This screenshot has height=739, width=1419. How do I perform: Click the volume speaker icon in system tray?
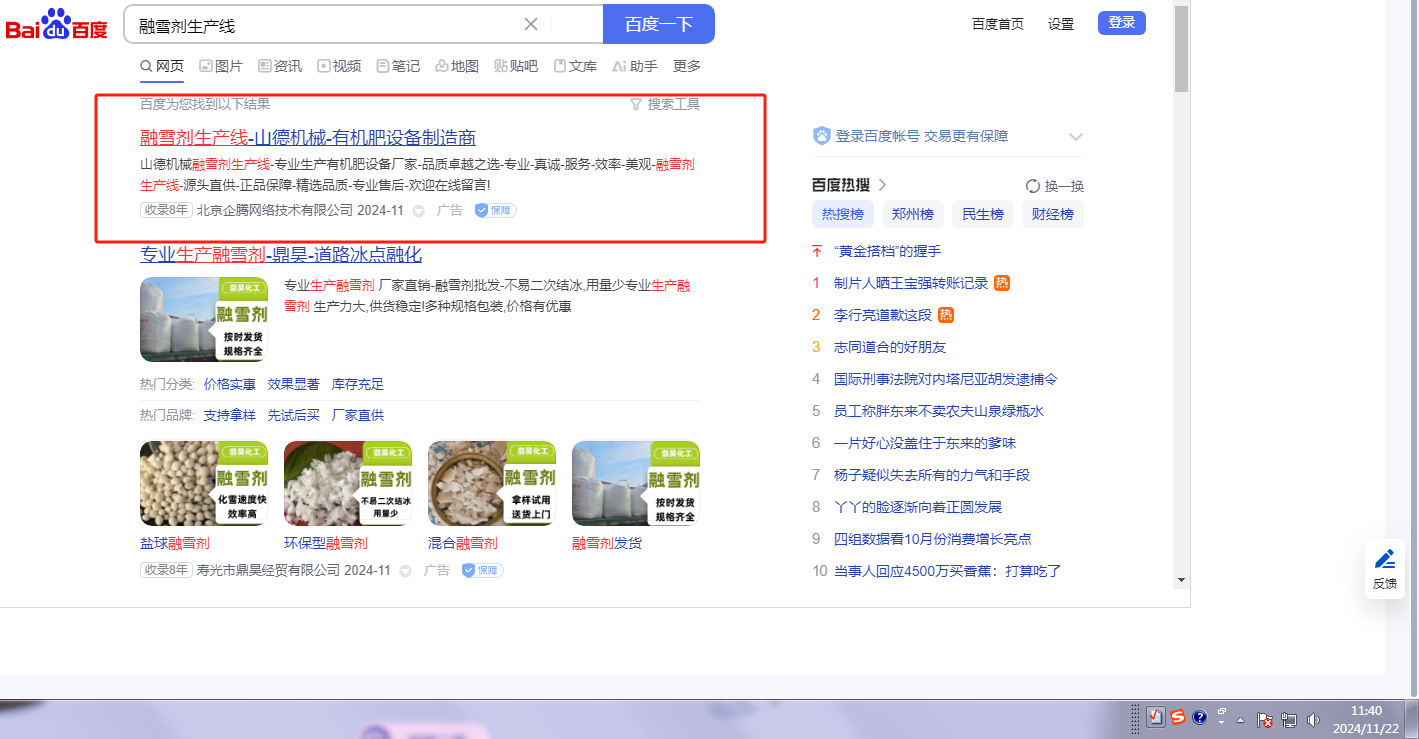point(1312,719)
